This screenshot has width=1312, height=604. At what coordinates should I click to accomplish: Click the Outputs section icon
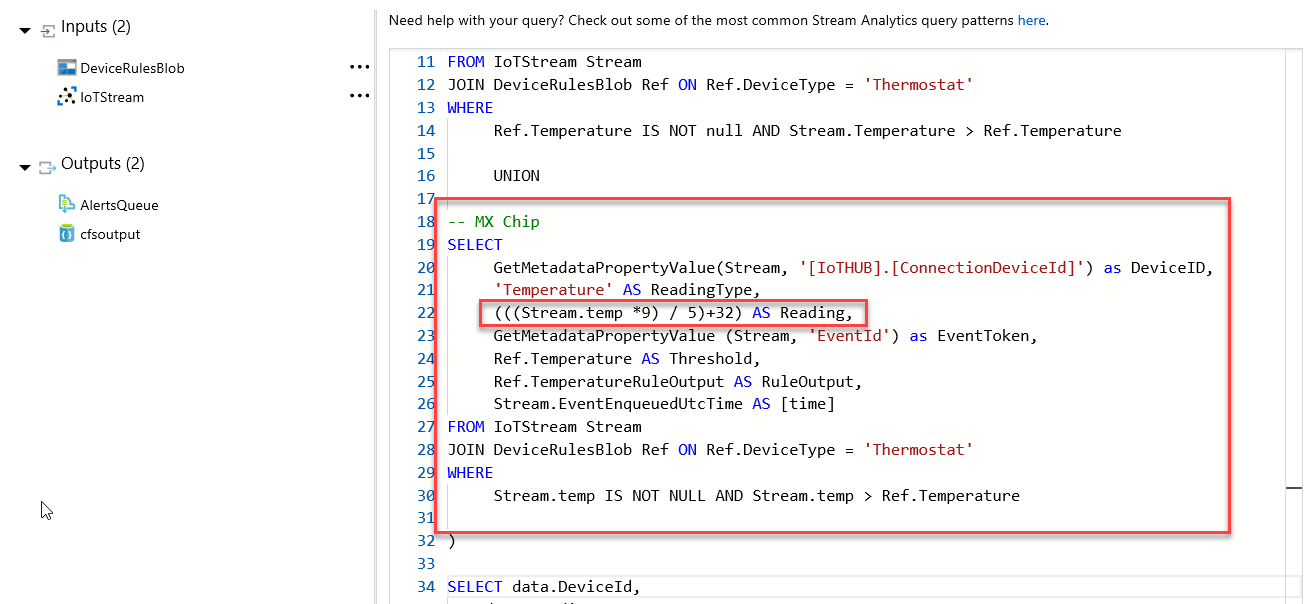[47, 168]
